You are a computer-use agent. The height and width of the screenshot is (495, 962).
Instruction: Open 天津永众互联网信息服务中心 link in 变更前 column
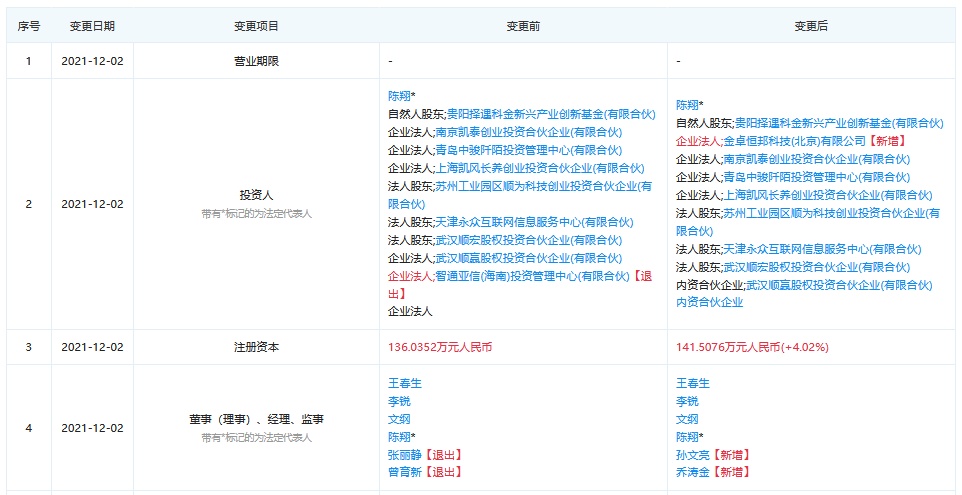click(534, 222)
